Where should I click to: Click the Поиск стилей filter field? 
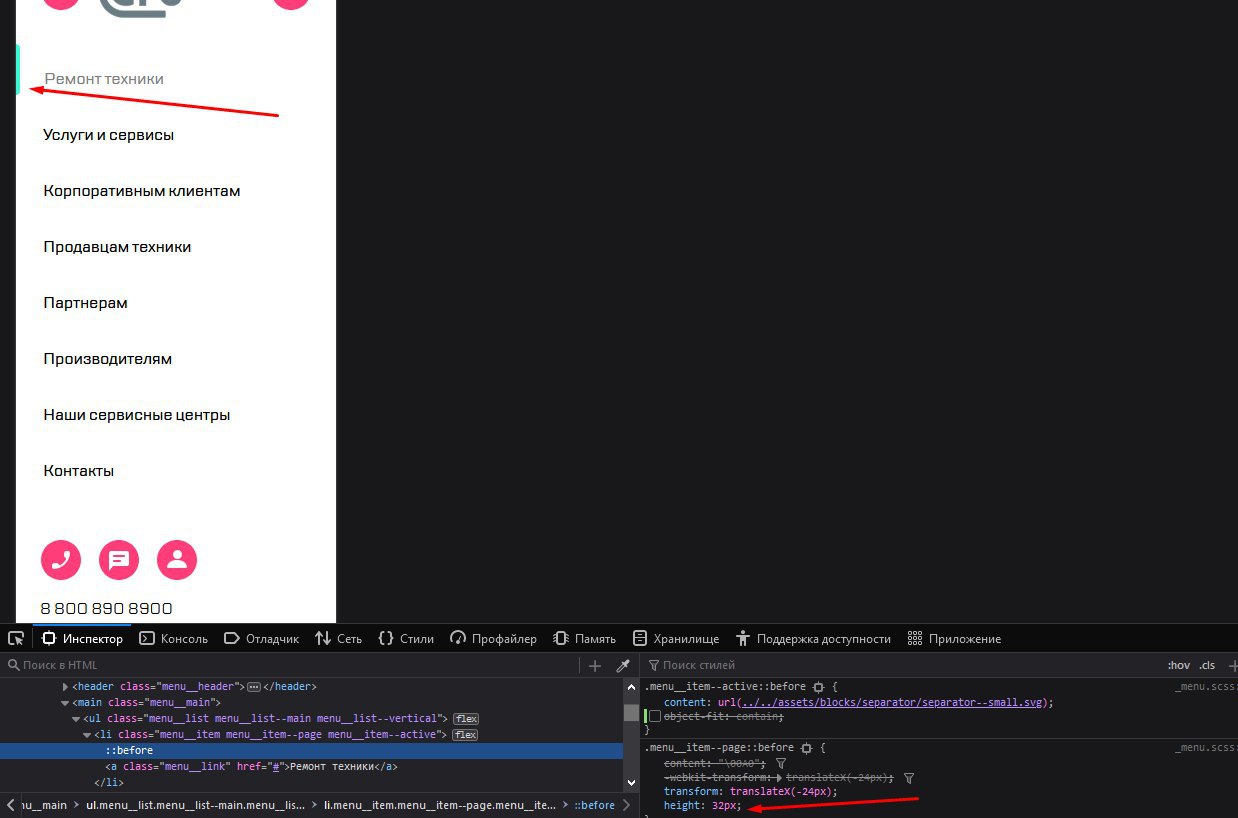coord(900,665)
